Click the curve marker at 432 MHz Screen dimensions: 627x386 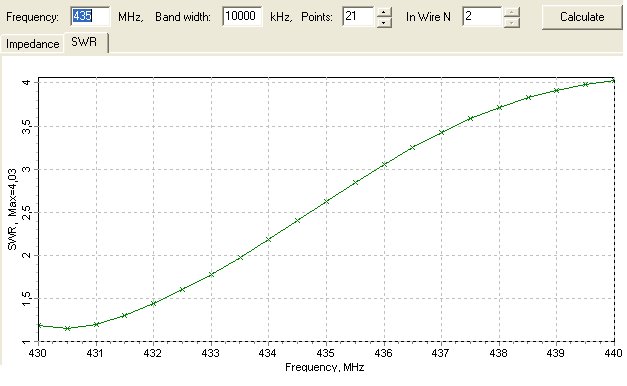154,303
